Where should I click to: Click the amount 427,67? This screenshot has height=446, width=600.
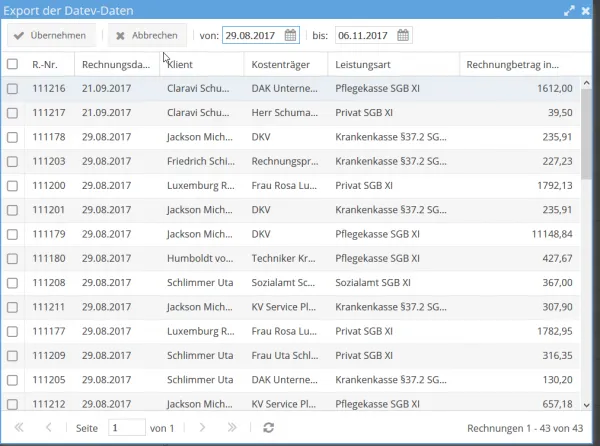pyautogui.click(x=557, y=259)
